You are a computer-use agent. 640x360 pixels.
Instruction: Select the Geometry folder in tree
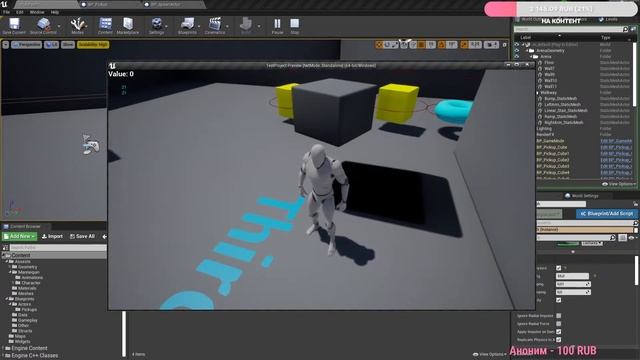point(27,267)
